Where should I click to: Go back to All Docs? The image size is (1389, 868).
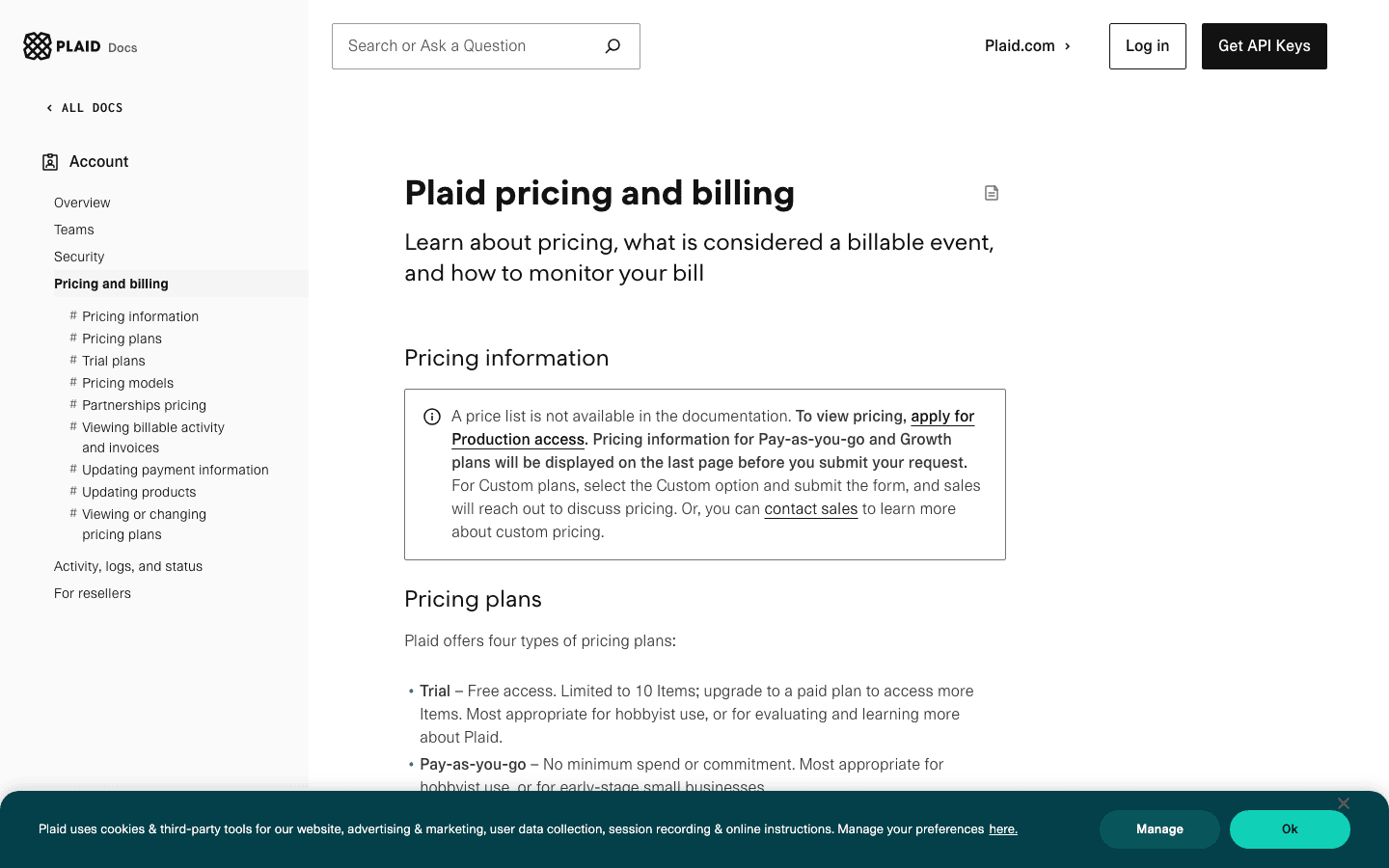point(85,108)
